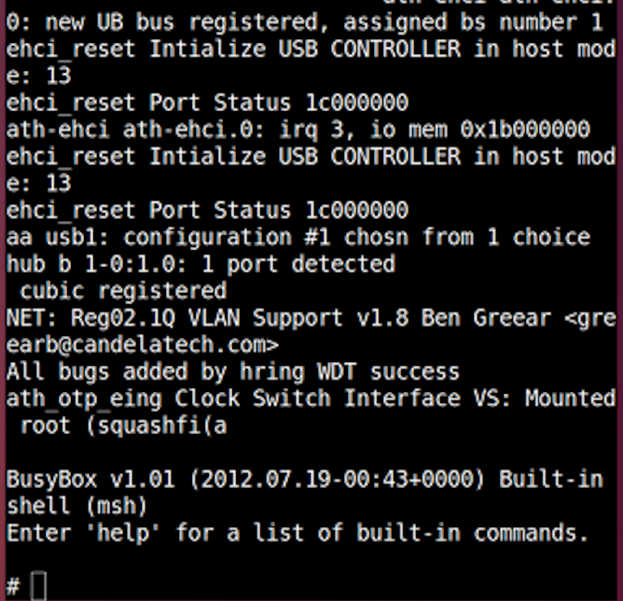Click the 'WDT' word in the bugs line
This screenshot has width=623, height=601.
click(339, 372)
